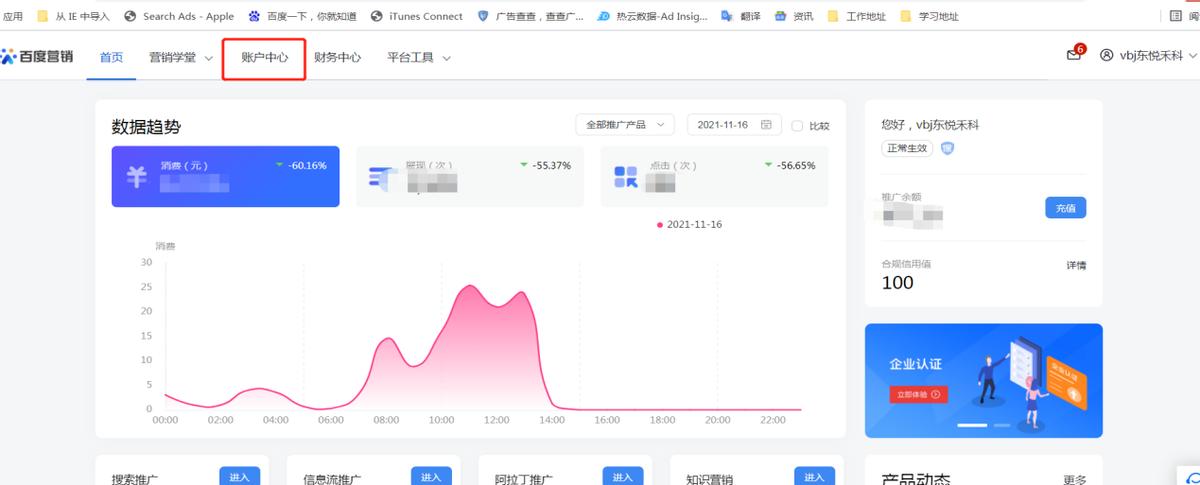Click the user avatar icon beside vbj东悦禾科
Viewport: 1200px width, 485px height.
click(x=1106, y=56)
